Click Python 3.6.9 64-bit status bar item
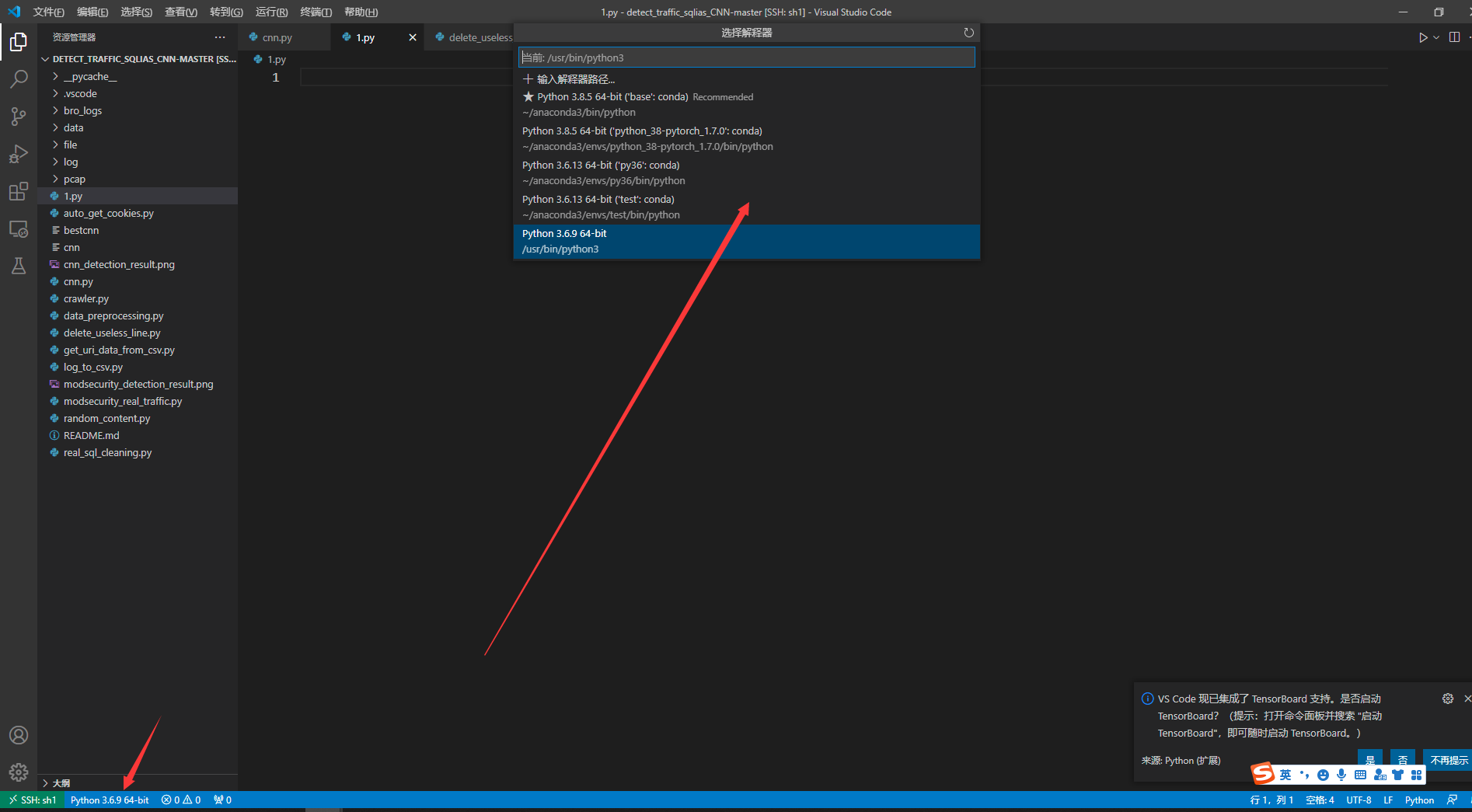The image size is (1472, 812). tap(110, 800)
